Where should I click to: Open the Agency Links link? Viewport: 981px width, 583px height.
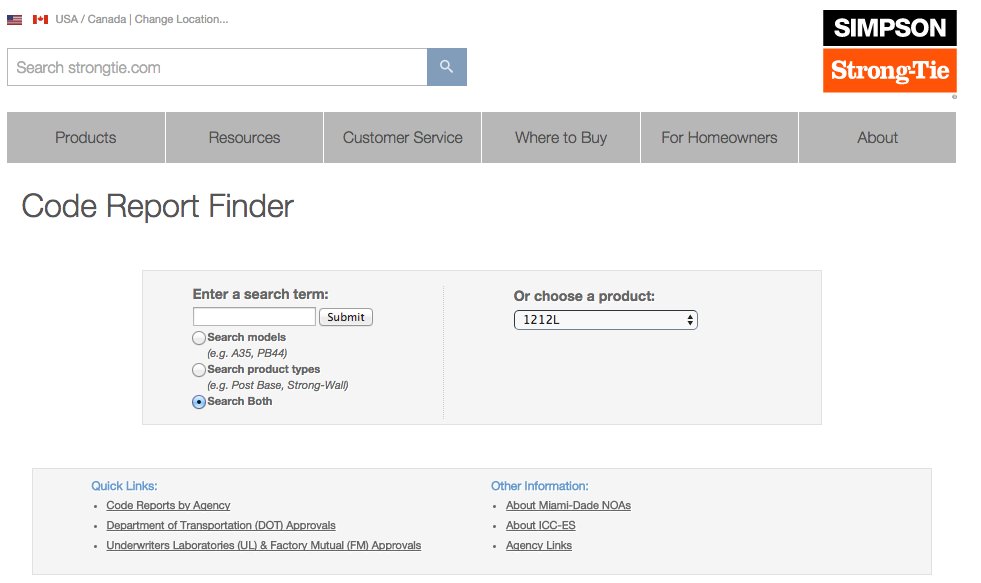pyautogui.click(x=539, y=545)
